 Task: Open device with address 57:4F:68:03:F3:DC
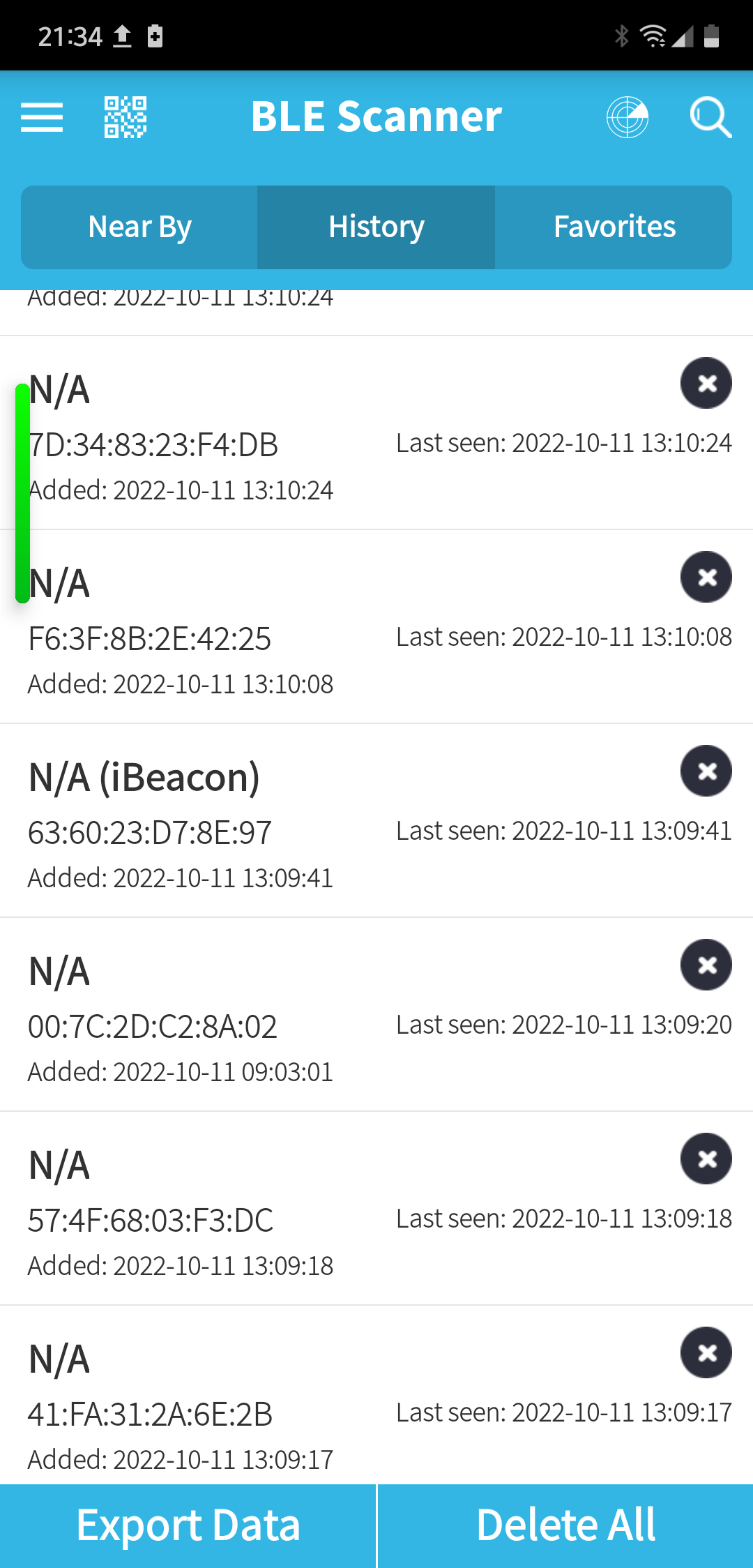tap(151, 1221)
